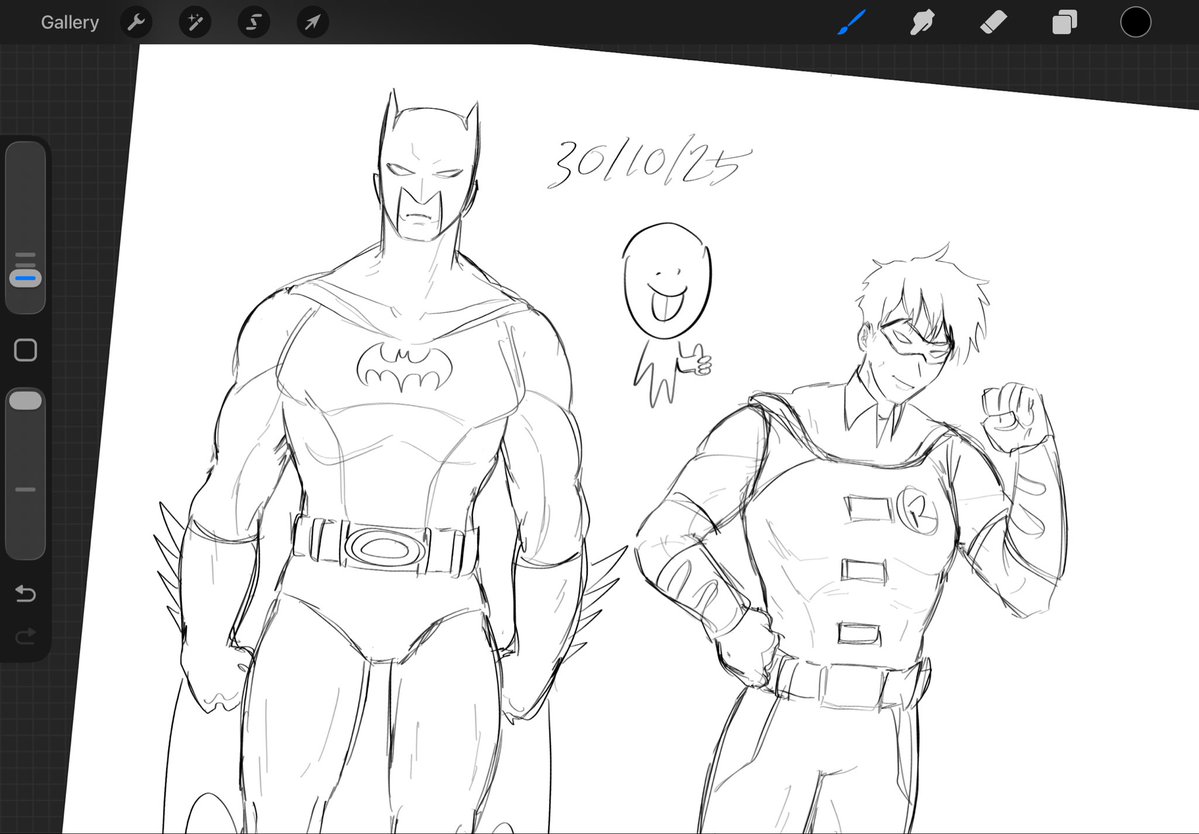This screenshot has width=1199, height=834.
Task: Select the Smudge finger tool
Action: tap(923, 22)
